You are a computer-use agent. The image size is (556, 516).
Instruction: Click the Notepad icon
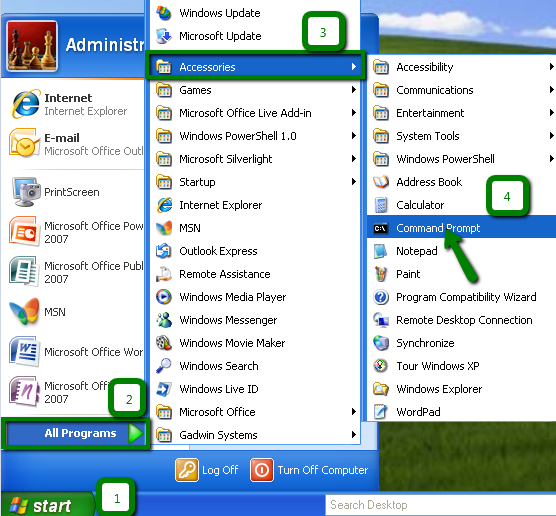(381, 251)
